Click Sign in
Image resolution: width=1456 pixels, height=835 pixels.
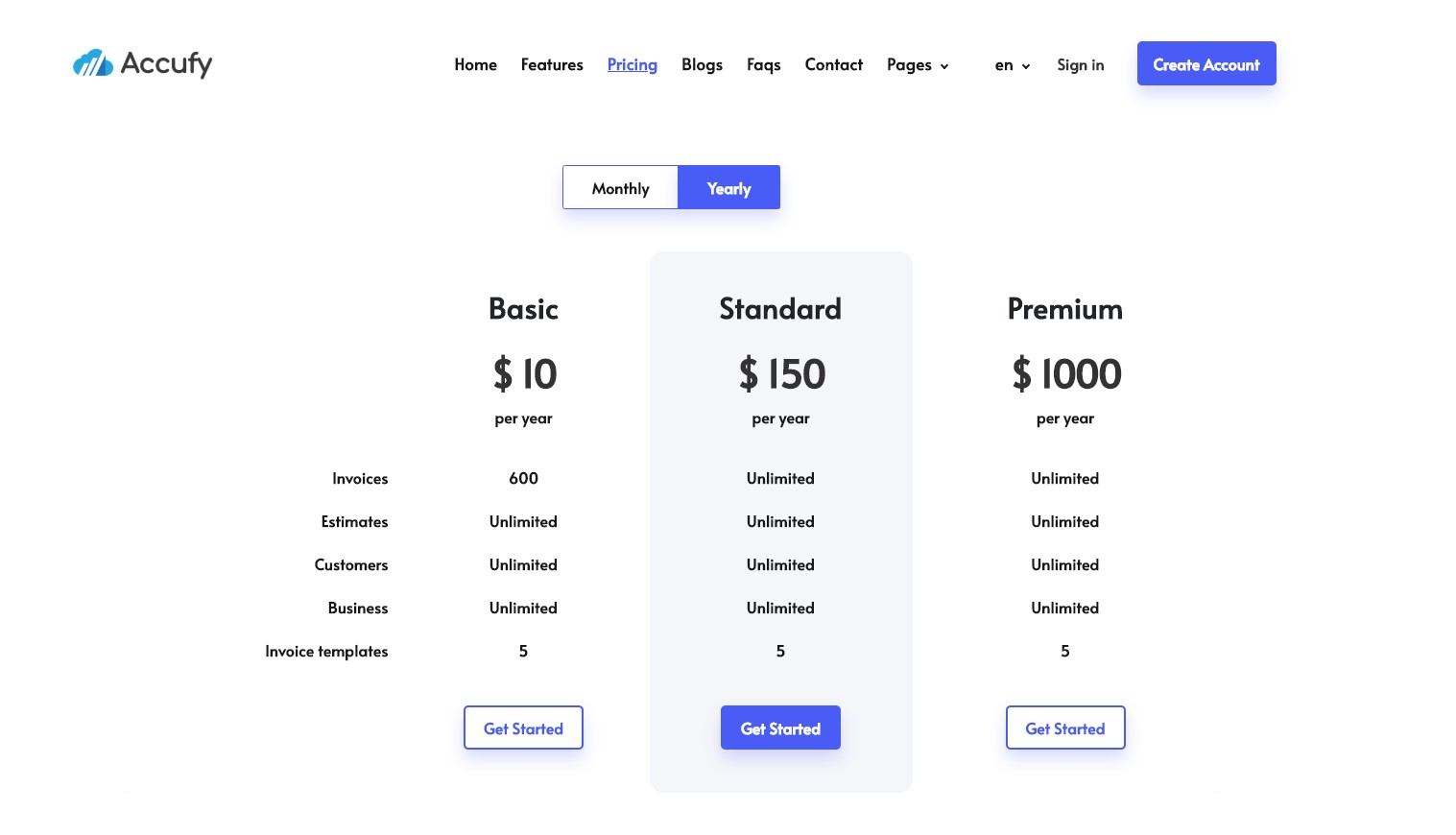pos(1081,64)
